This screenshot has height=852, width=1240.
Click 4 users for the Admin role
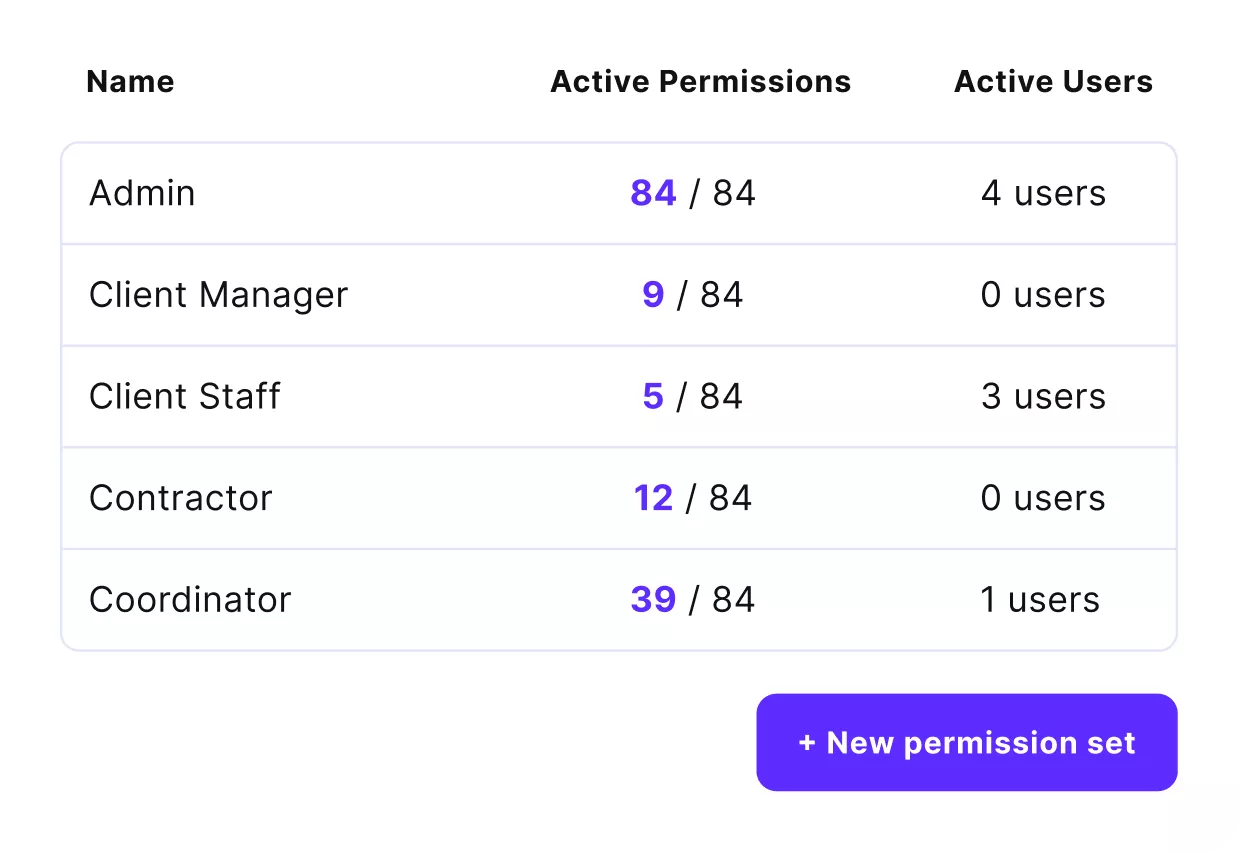tap(1043, 193)
